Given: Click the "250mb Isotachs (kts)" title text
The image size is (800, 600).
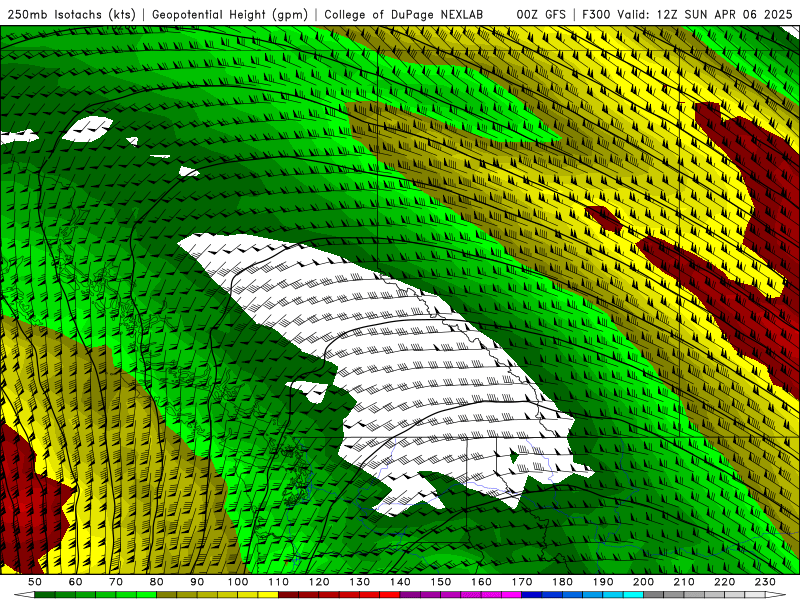Looking at the screenshot, I should coord(71,14).
